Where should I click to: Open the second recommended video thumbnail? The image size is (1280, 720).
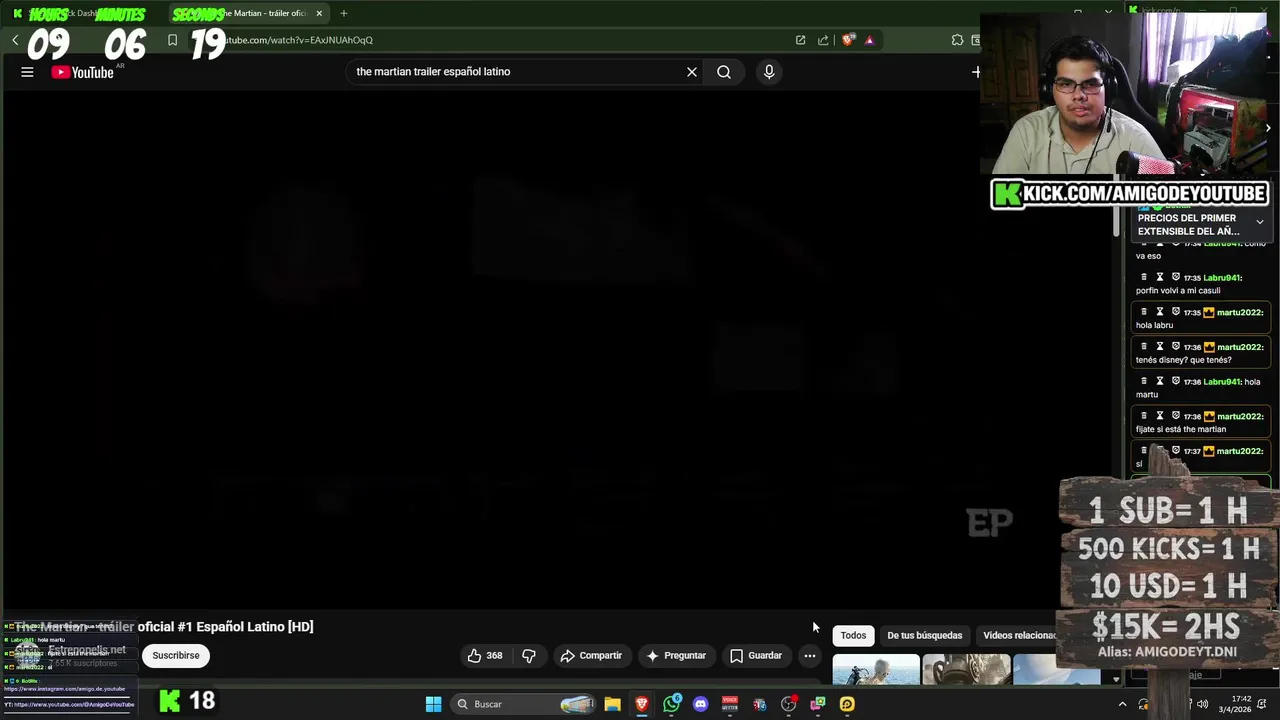point(967,669)
